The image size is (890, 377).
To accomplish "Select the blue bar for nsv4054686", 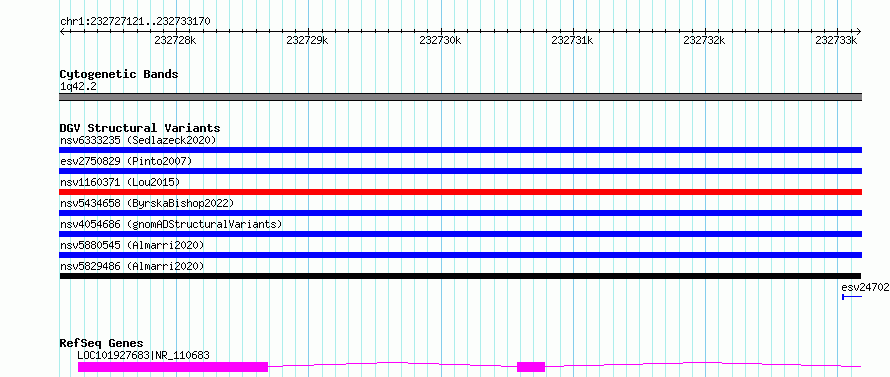I will coord(461,234).
